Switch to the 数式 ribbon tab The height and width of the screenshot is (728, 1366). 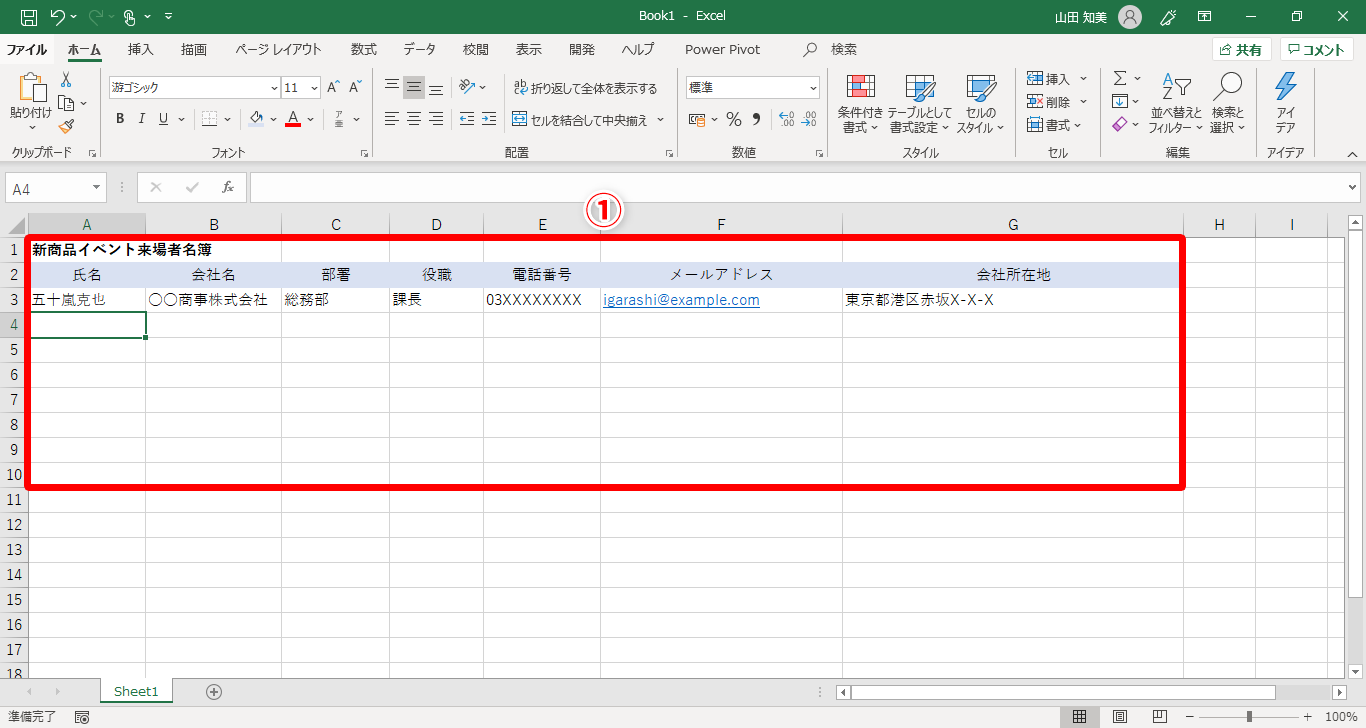(x=364, y=49)
